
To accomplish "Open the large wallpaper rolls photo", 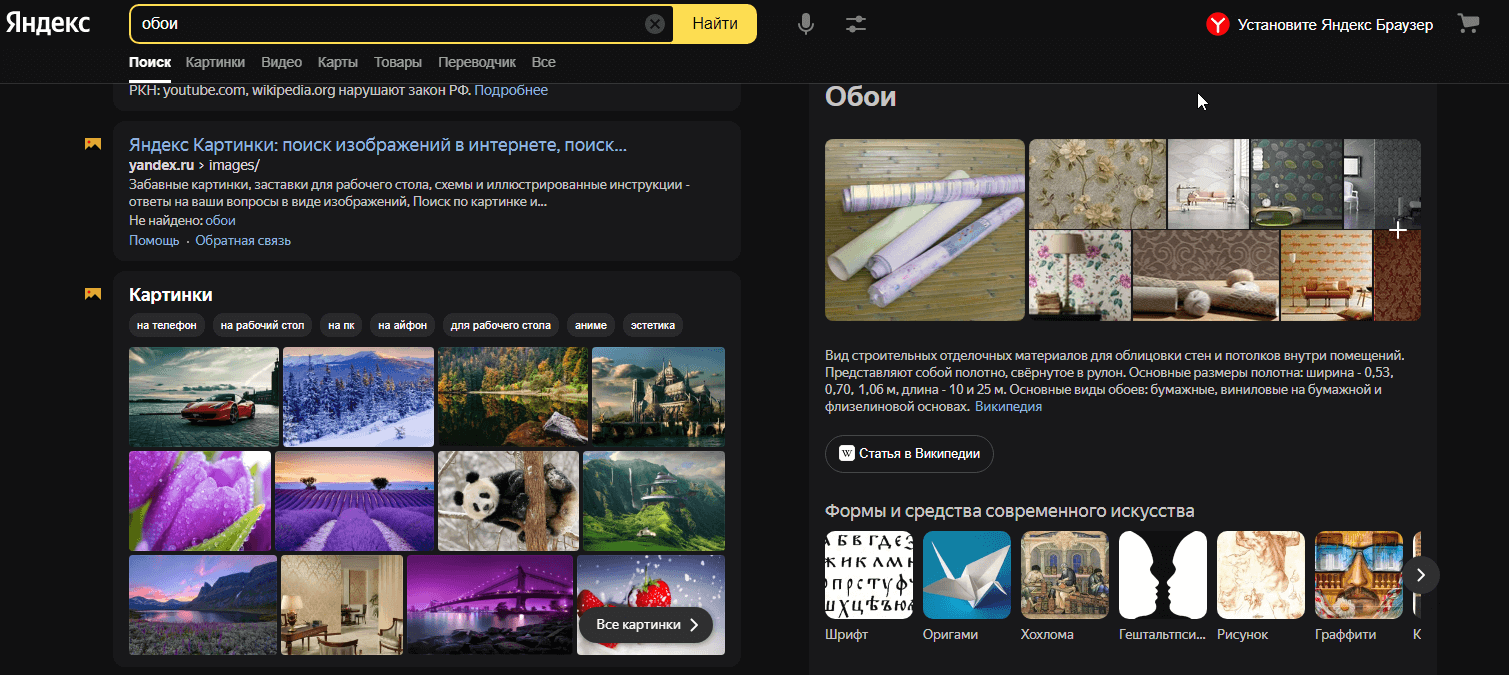I will coord(925,230).
